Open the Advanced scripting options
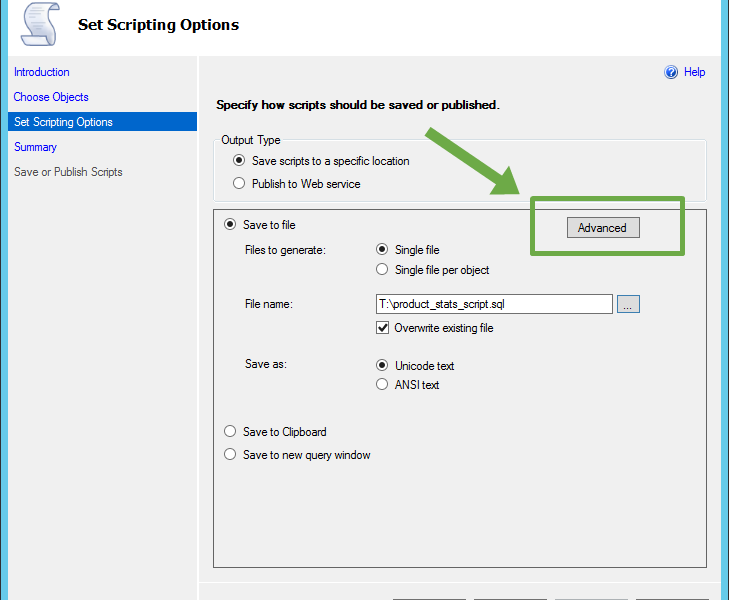 point(603,228)
